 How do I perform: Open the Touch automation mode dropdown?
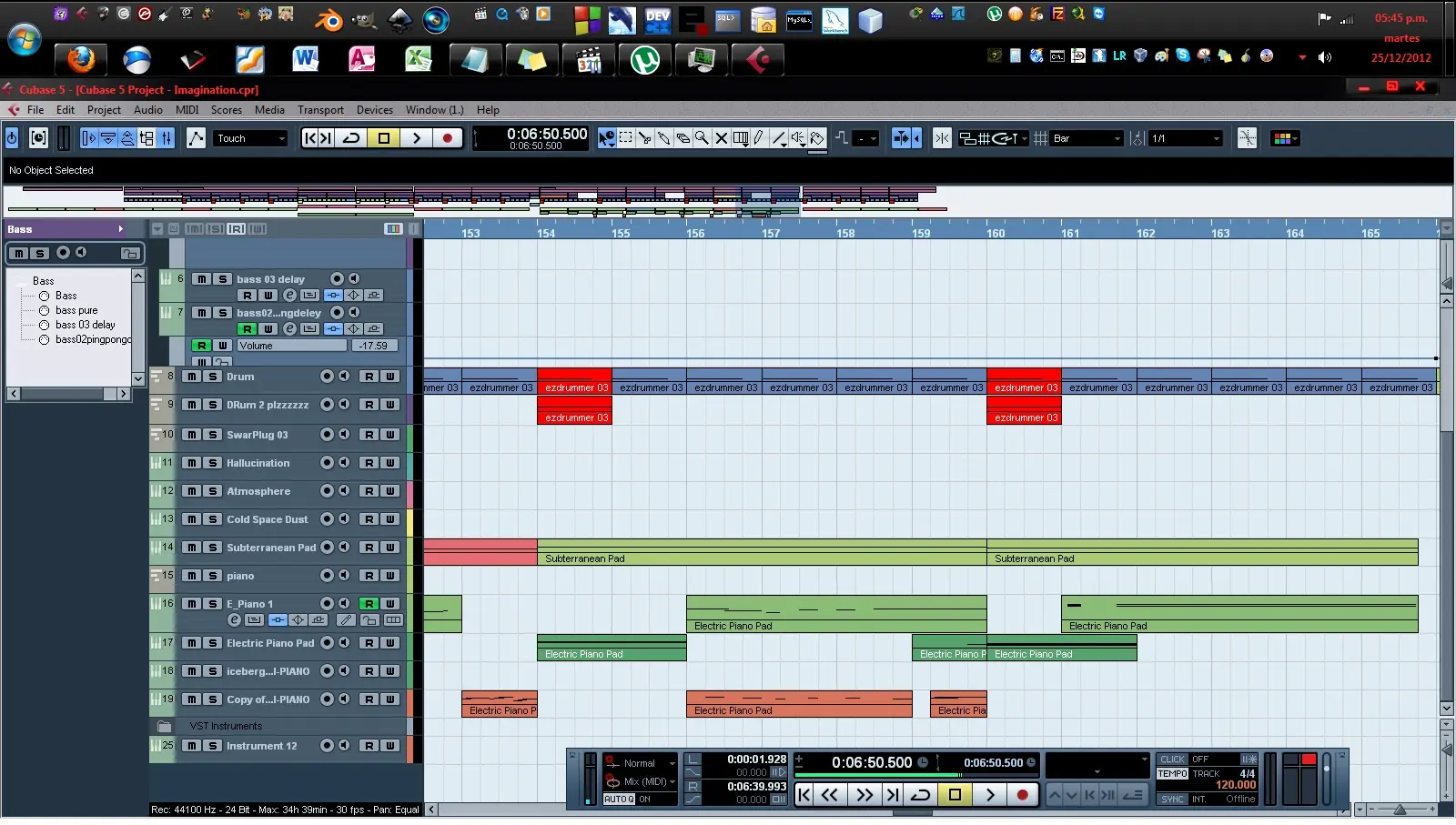251,138
